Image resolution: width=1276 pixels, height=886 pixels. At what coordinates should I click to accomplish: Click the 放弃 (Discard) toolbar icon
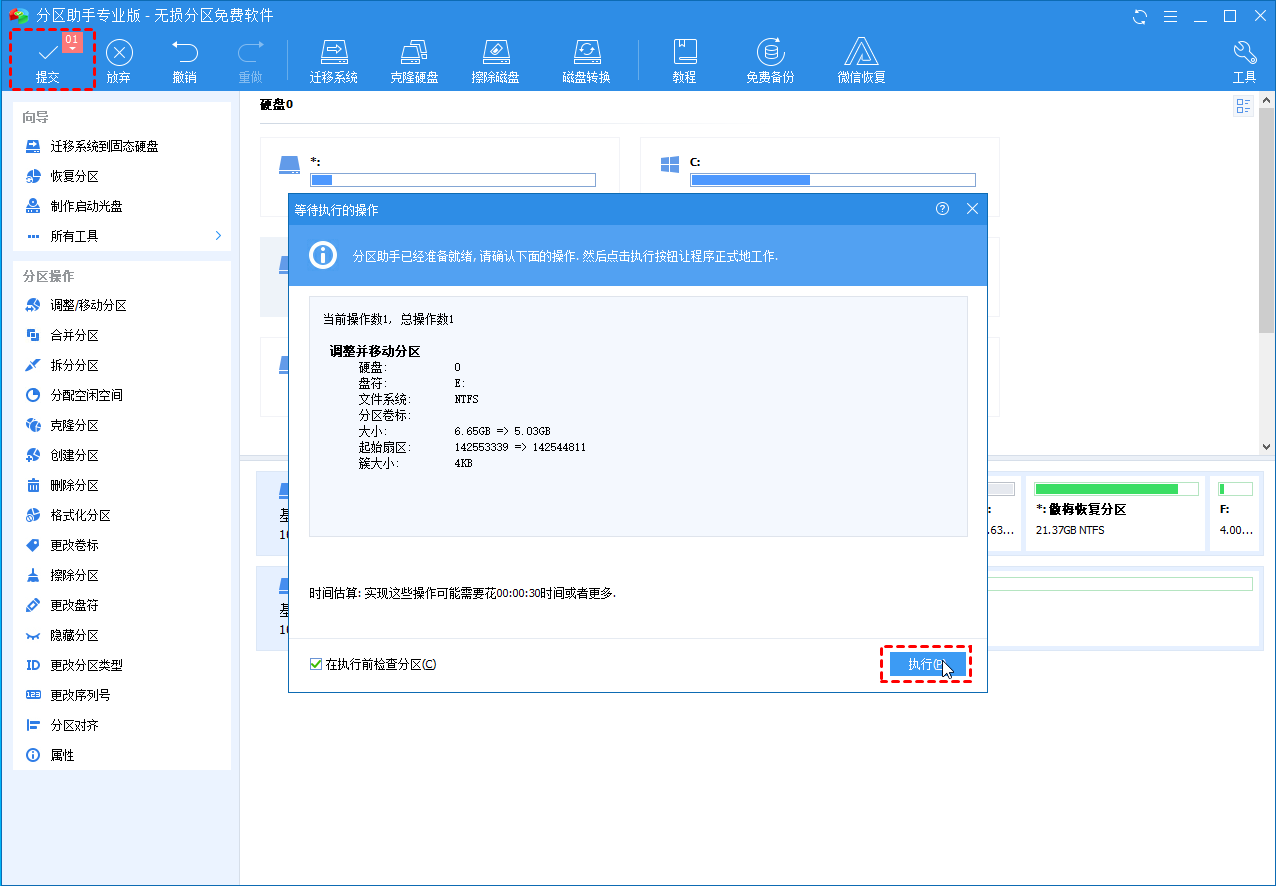(118, 60)
